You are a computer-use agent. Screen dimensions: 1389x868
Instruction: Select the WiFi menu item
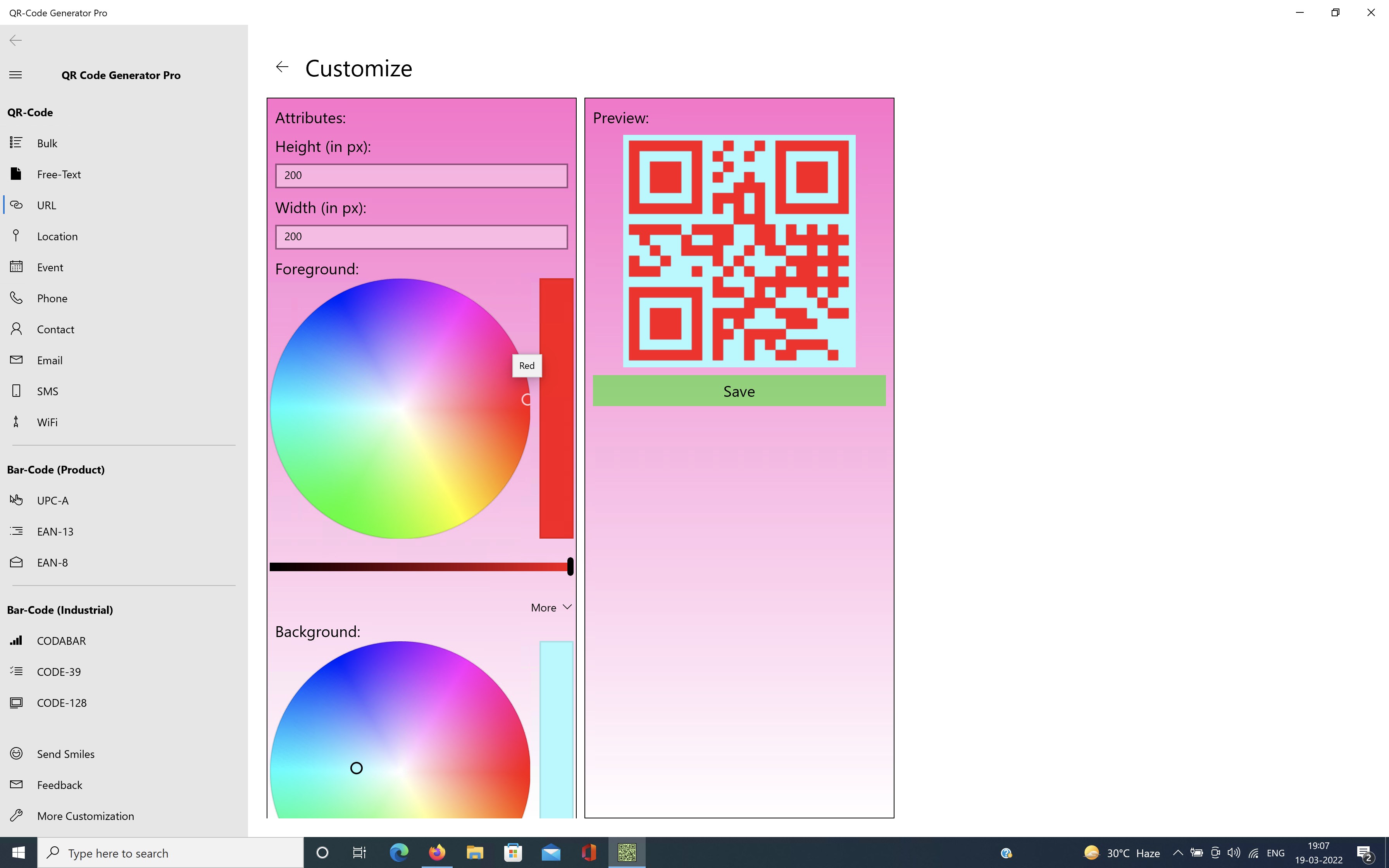(124, 422)
